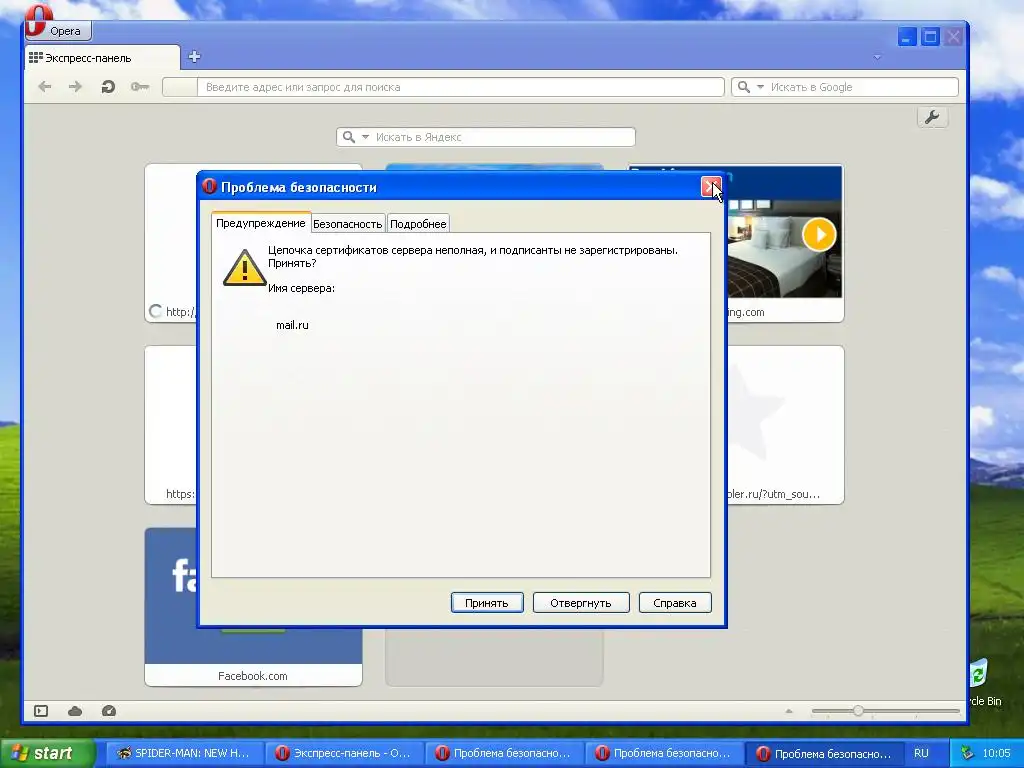Click the rightmost Проблема безопасно... taskbar button
This screenshot has height=768, width=1024.
pos(824,753)
